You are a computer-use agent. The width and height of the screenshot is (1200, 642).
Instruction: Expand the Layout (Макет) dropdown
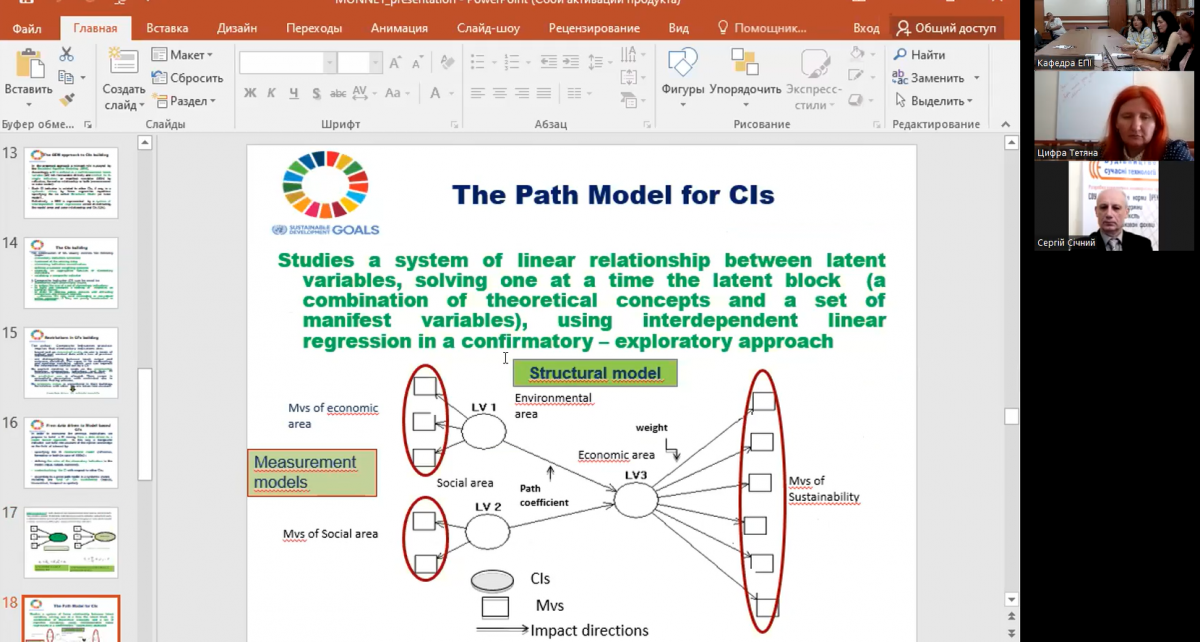183,55
